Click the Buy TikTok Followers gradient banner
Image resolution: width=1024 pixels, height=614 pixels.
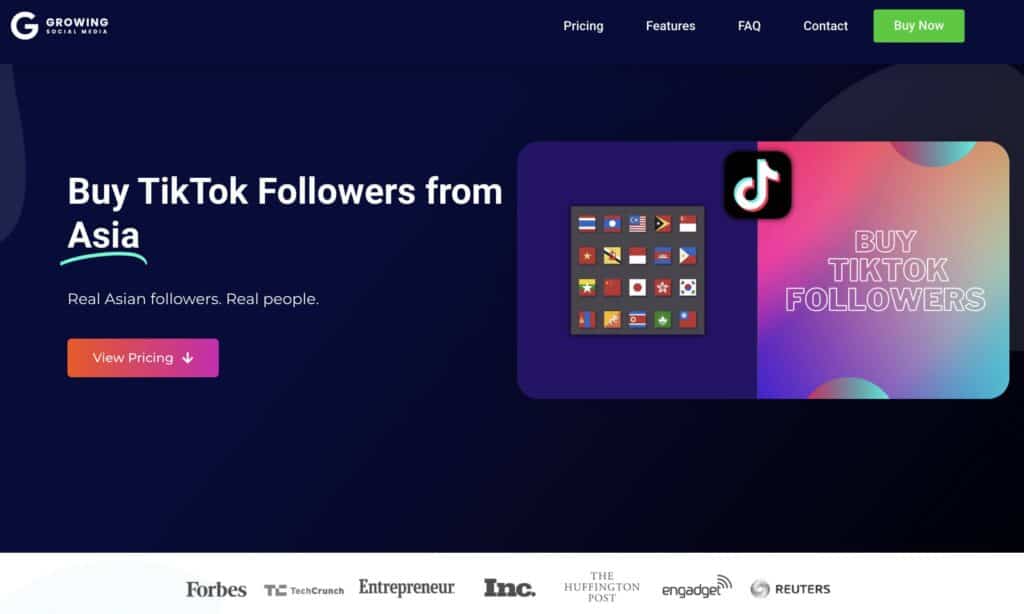(883, 270)
